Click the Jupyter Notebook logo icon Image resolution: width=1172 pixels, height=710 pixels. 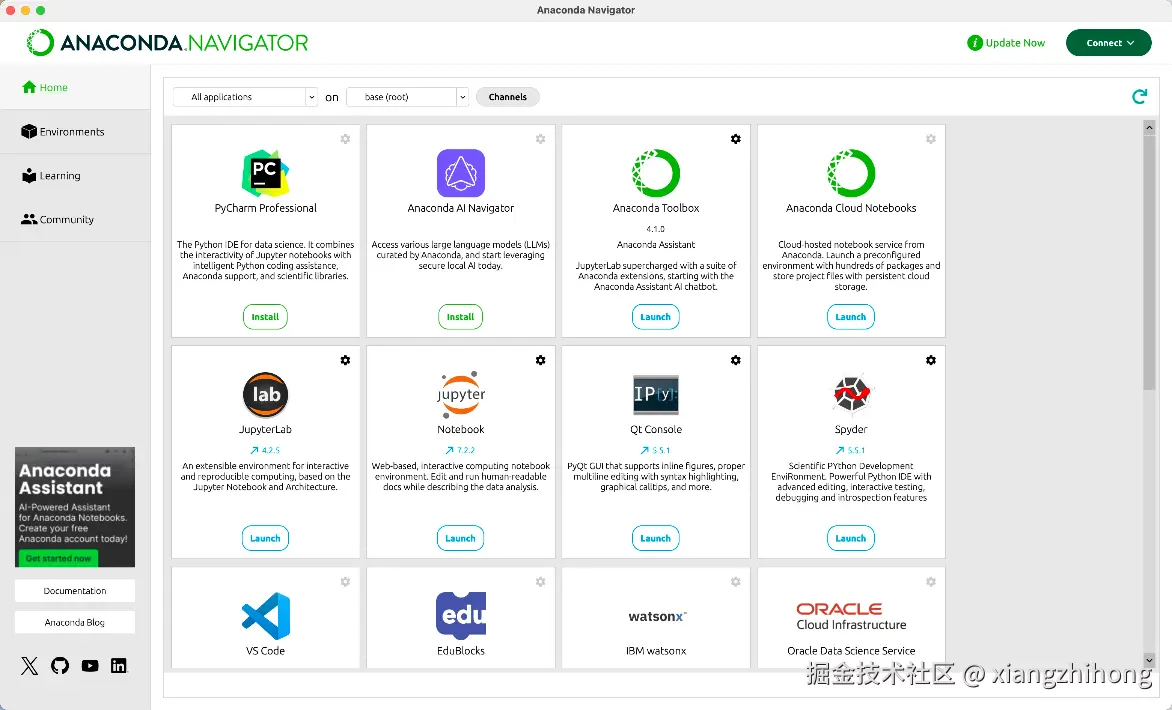point(460,394)
